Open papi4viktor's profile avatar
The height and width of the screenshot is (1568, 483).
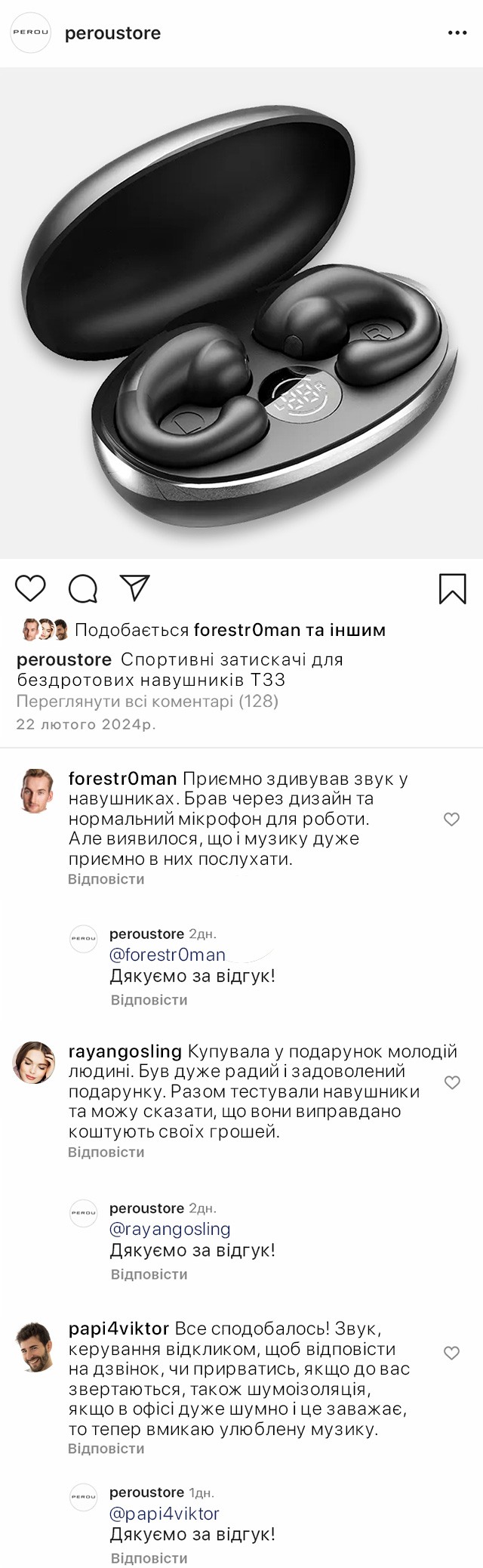pyautogui.click(x=35, y=1346)
